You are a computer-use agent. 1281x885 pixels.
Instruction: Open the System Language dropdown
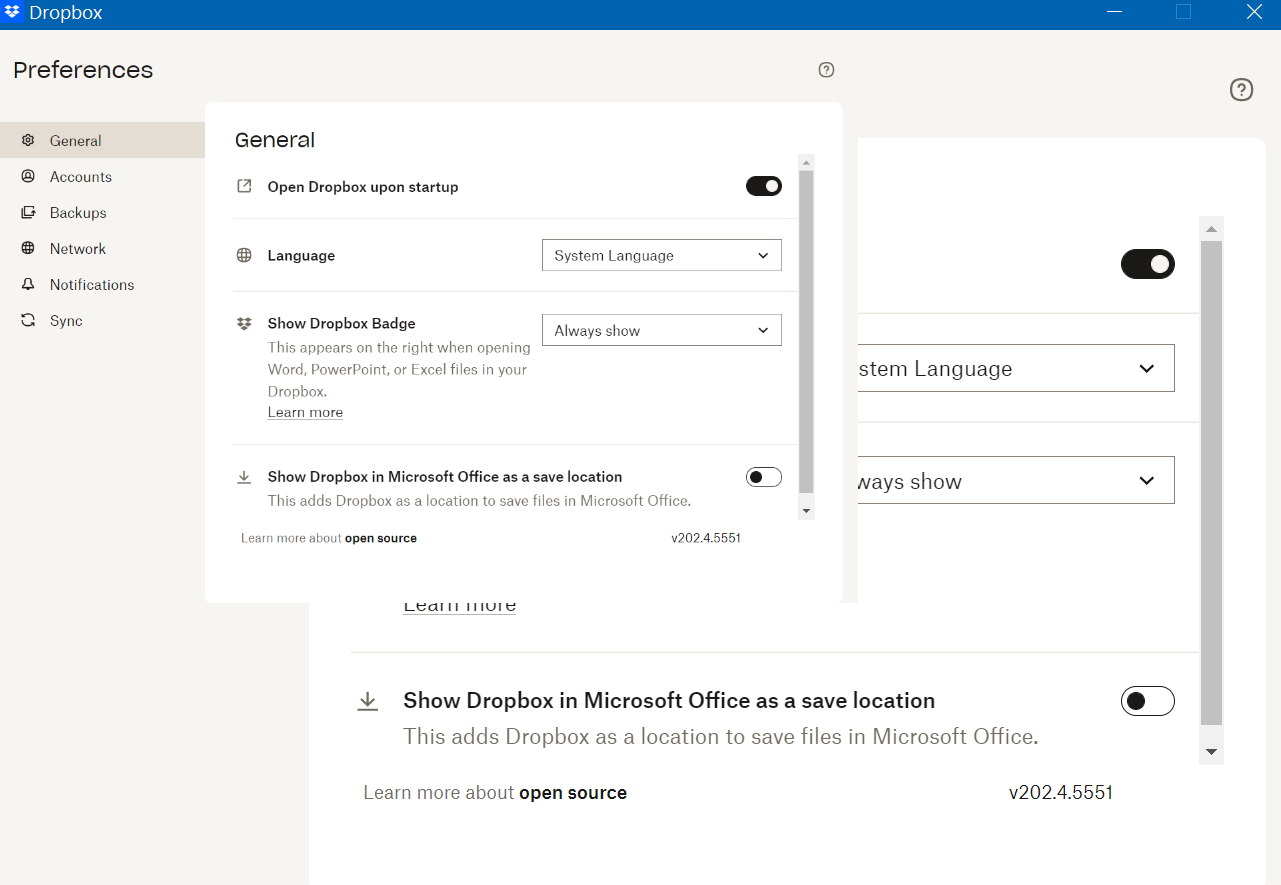pos(662,255)
